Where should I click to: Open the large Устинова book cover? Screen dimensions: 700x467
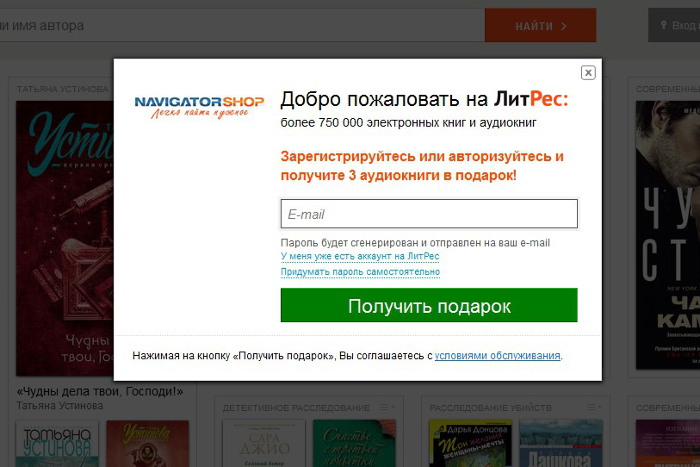pos(65,238)
